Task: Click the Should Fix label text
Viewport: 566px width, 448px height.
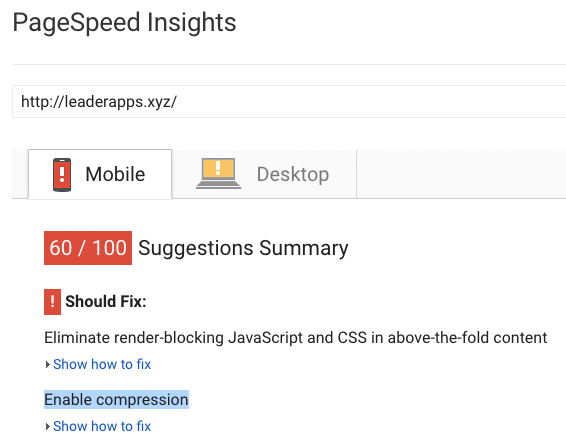Action: point(106,301)
